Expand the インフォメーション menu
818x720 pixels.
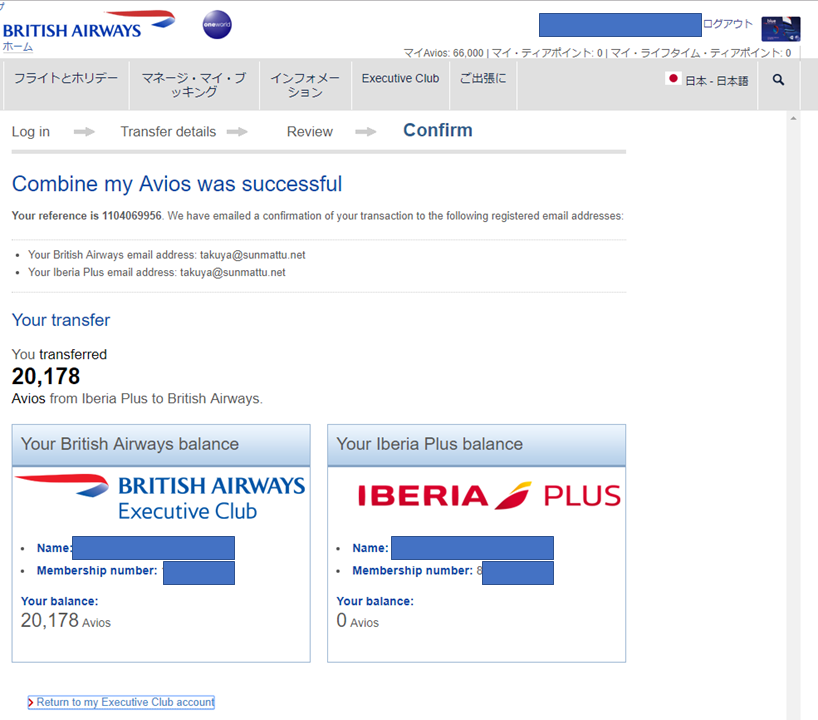pyautogui.click(x=305, y=85)
